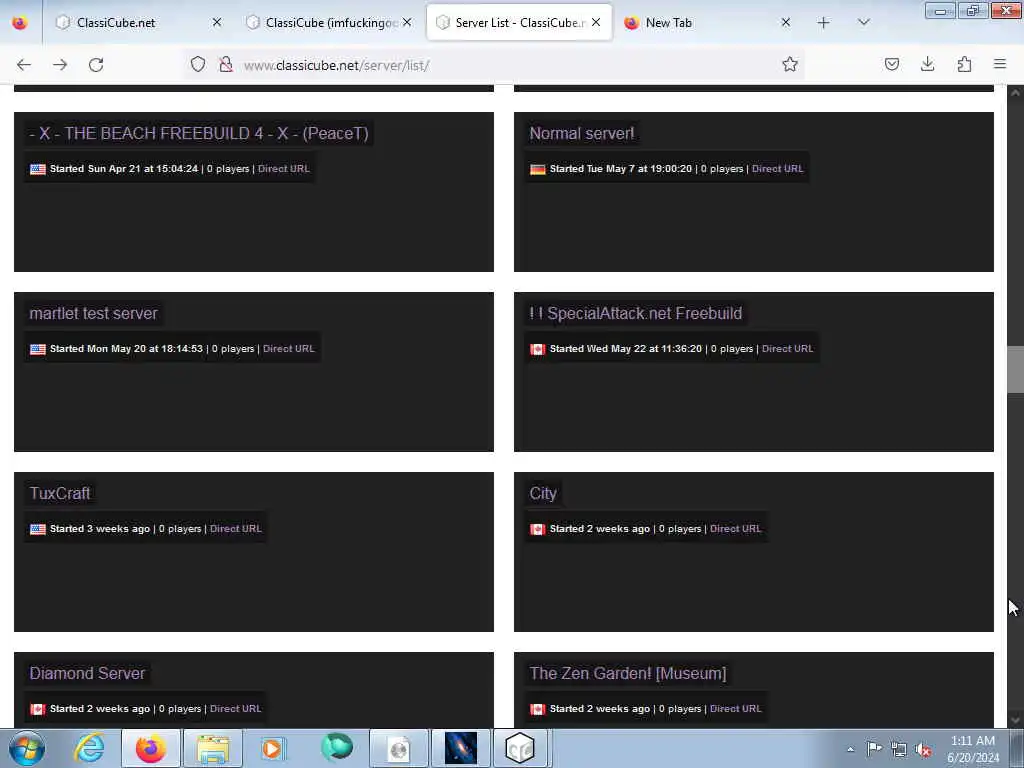The width and height of the screenshot is (1024, 768).
Task: Open the galaxy image app in taskbar
Action: pyautogui.click(x=460, y=748)
